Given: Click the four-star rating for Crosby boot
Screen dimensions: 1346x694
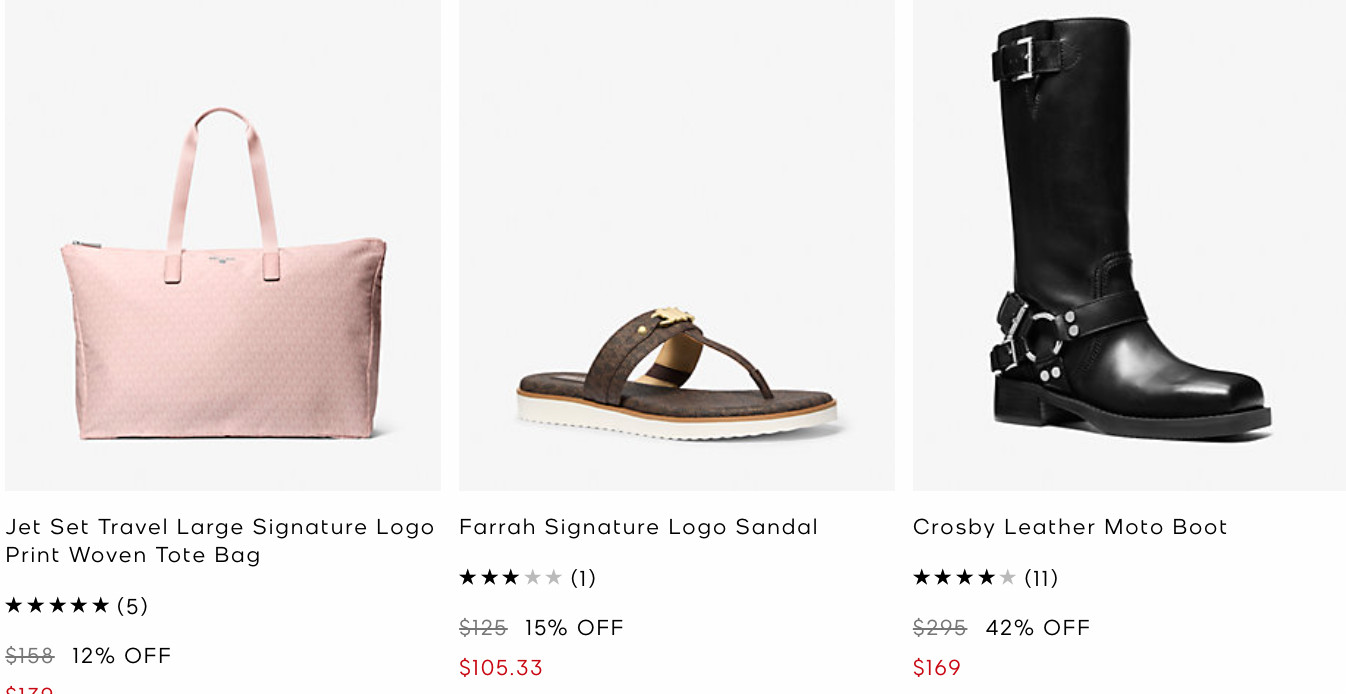Looking at the screenshot, I should (x=964, y=578).
